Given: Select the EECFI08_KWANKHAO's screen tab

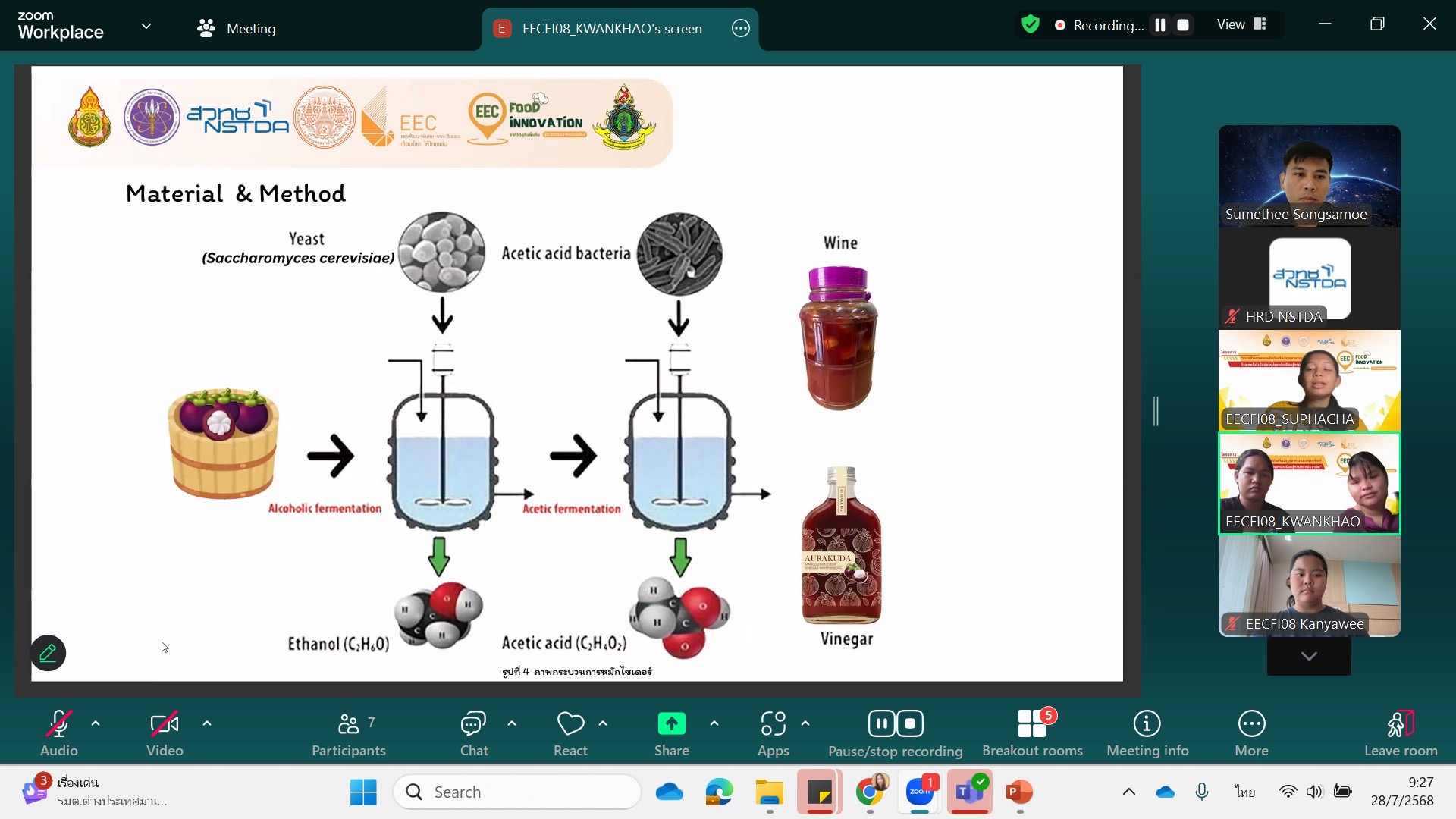Looking at the screenshot, I should click(611, 29).
